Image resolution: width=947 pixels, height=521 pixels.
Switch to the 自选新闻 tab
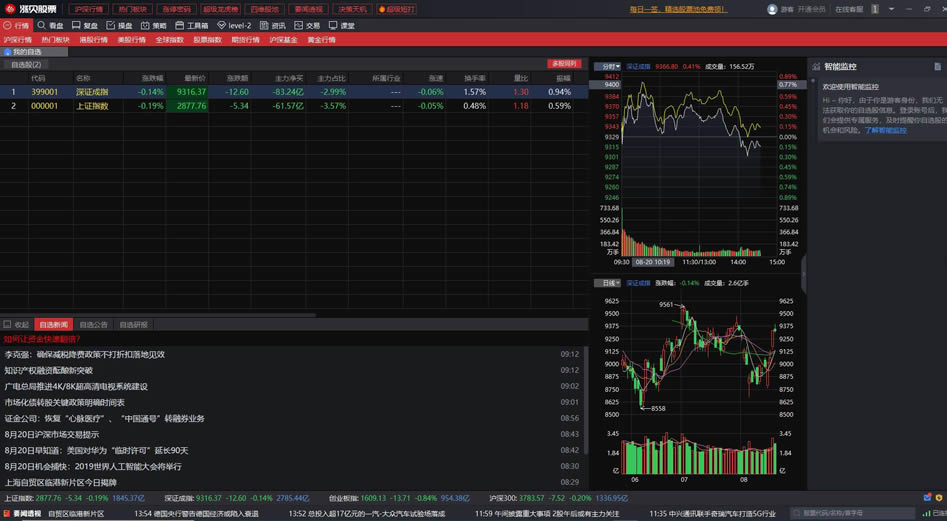tap(54, 325)
